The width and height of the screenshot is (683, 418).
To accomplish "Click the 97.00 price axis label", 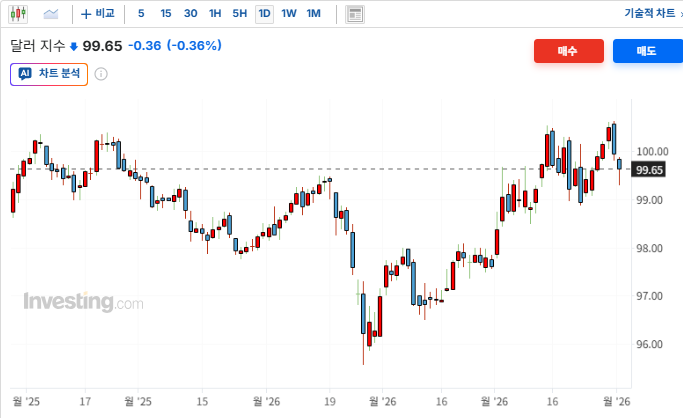I will (x=649, y=296).
